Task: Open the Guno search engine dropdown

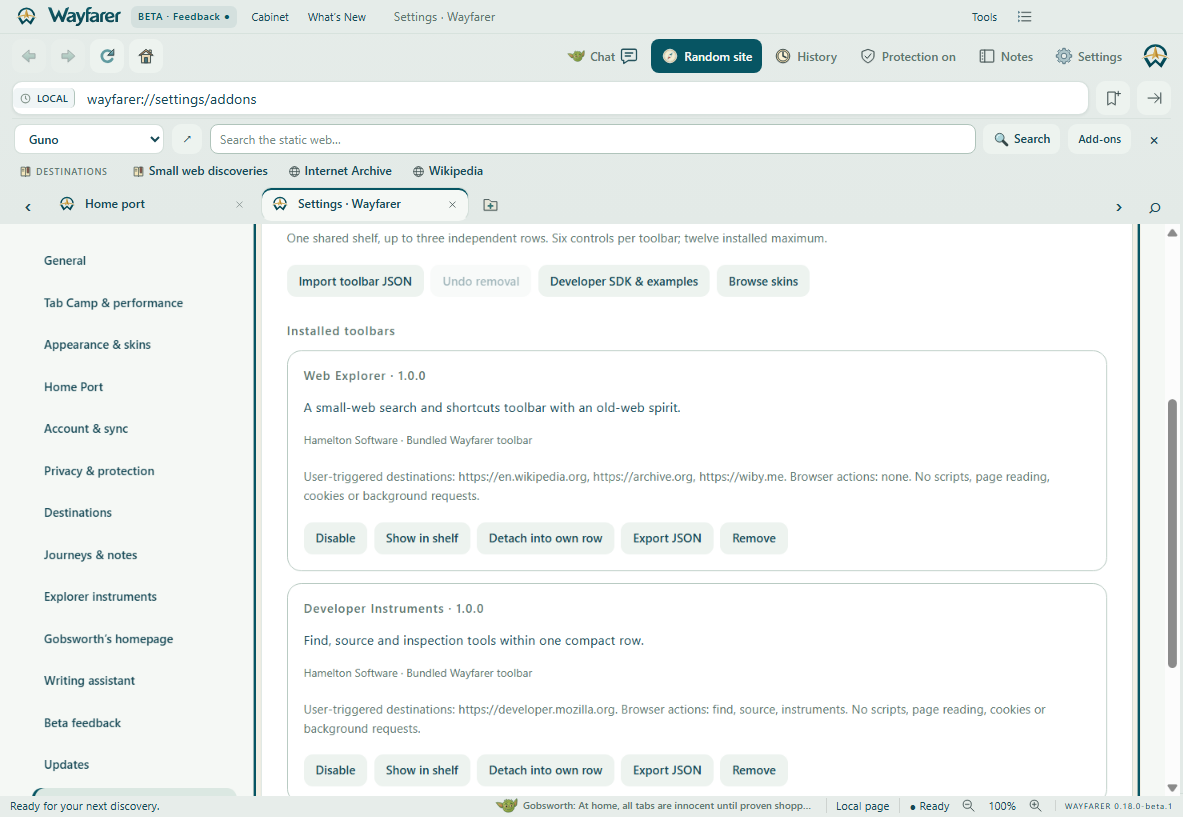Action: (x=90, y=140)
